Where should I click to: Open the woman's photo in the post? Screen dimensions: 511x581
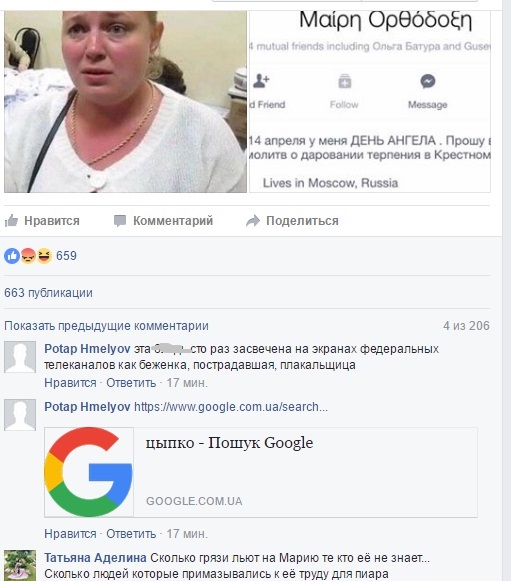coord(125,102)
